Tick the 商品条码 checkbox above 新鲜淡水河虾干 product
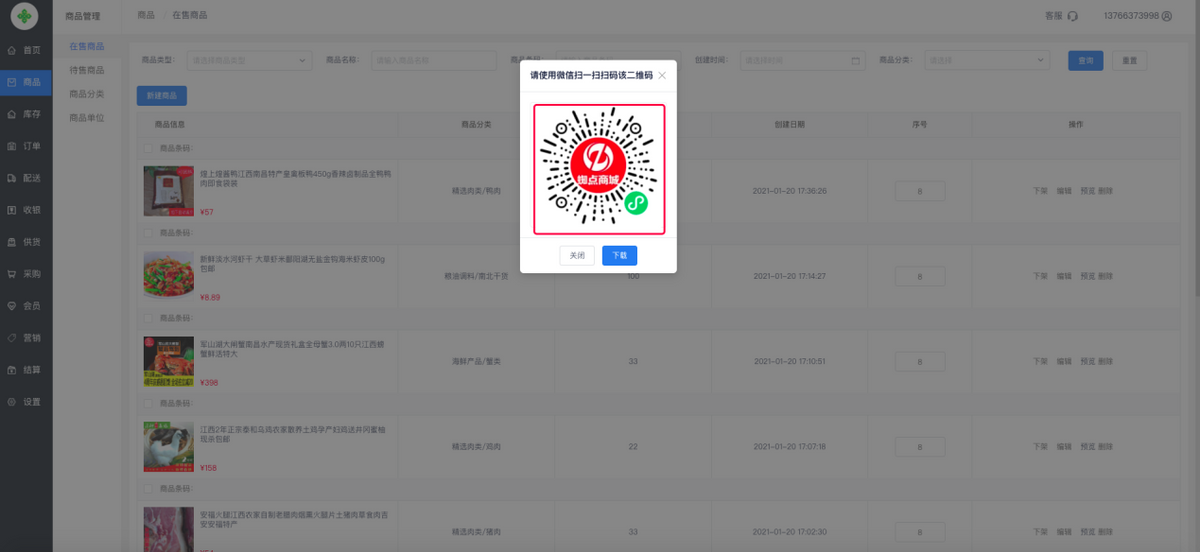This screenshot has width=1200, height=552. (148, 233)
